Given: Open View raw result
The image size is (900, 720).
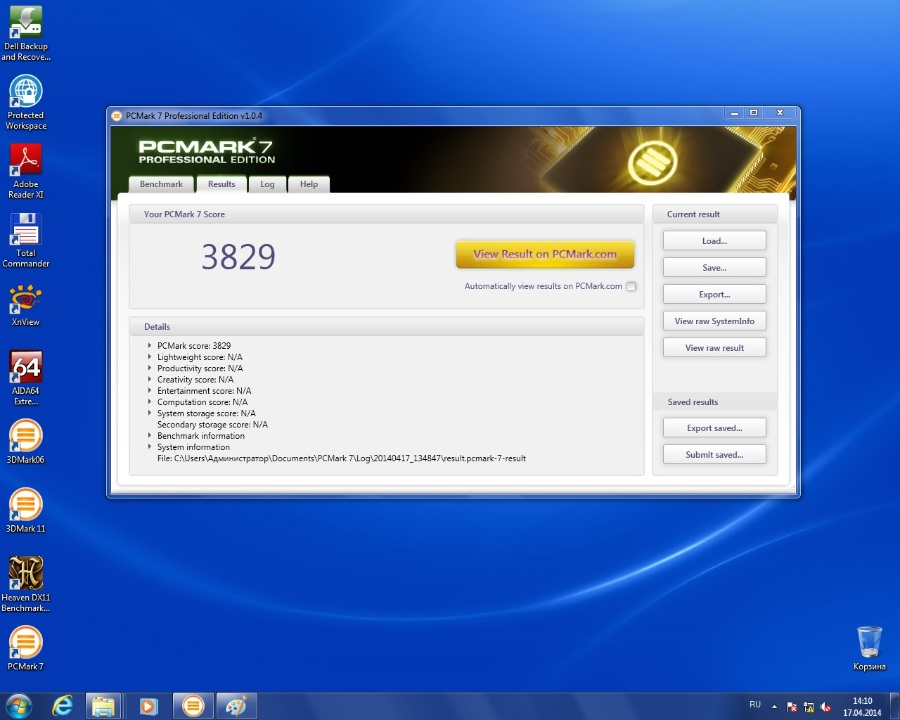Looking at the screenshot, I should [715, 348].
